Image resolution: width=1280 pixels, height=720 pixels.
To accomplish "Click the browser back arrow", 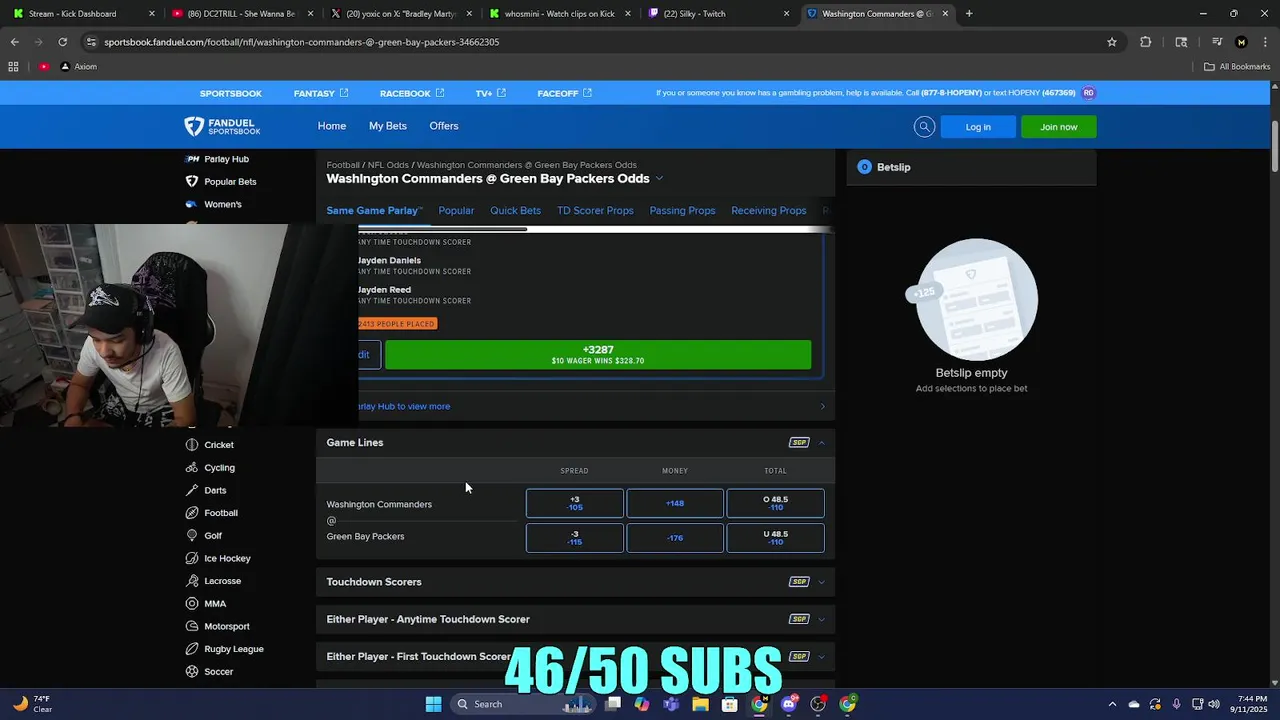I will click(x=15, y=42).
